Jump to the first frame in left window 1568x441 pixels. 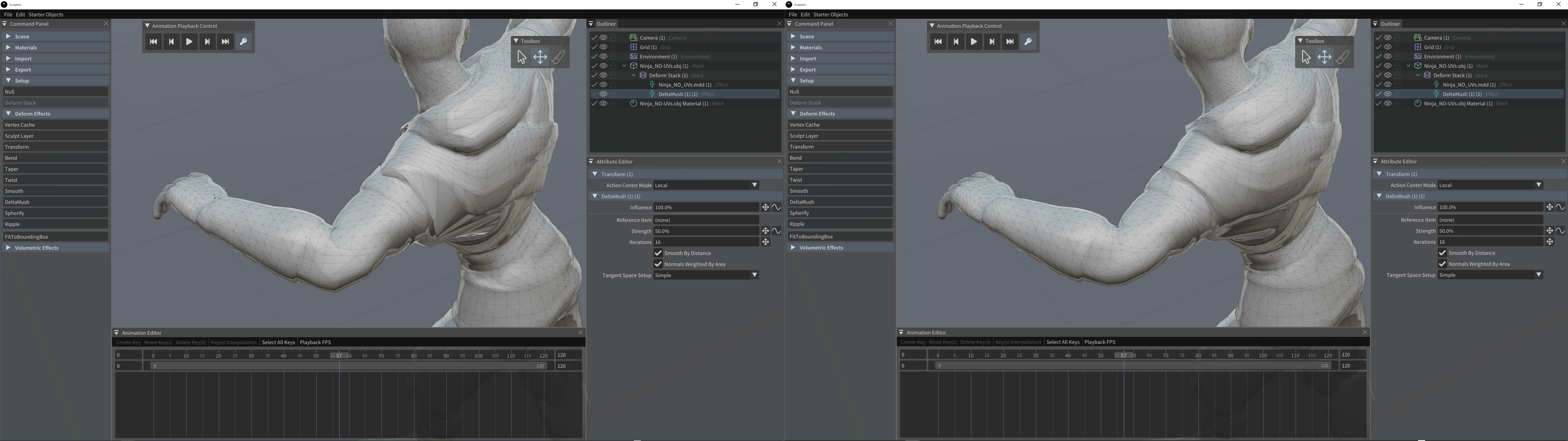click(x=154, y=42)
